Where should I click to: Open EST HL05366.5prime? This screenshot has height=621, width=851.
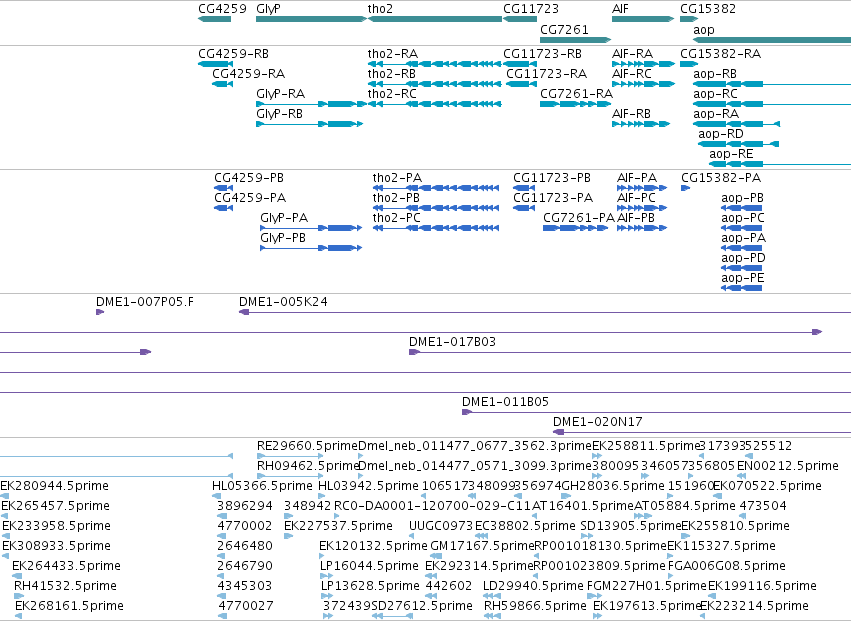pyautogui.click(x=263, y=486)
